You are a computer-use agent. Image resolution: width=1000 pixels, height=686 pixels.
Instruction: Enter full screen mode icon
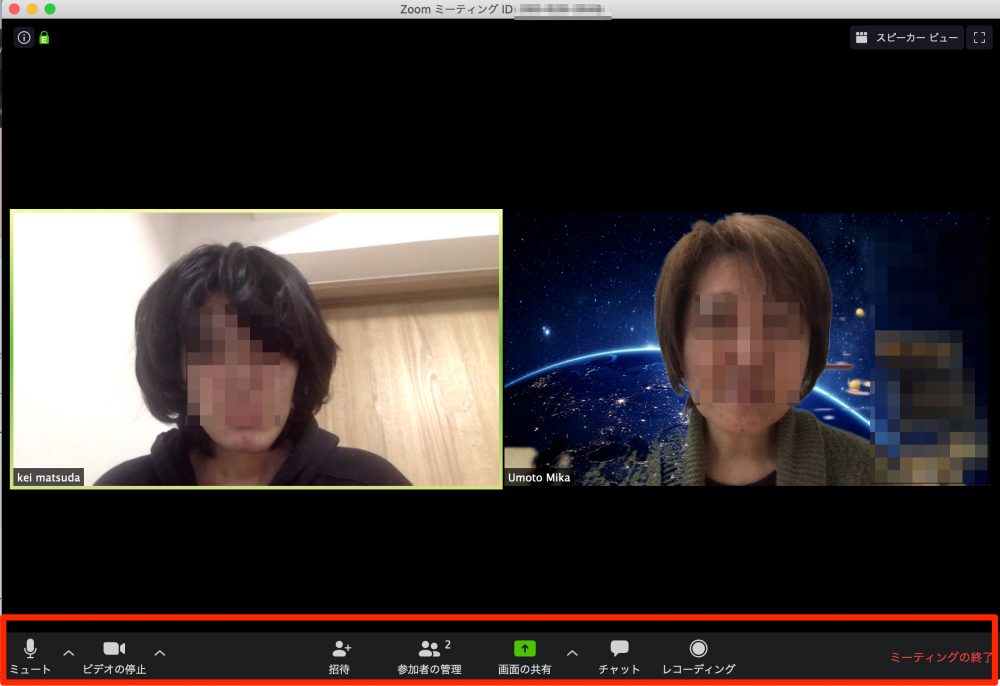click(979, 38)
